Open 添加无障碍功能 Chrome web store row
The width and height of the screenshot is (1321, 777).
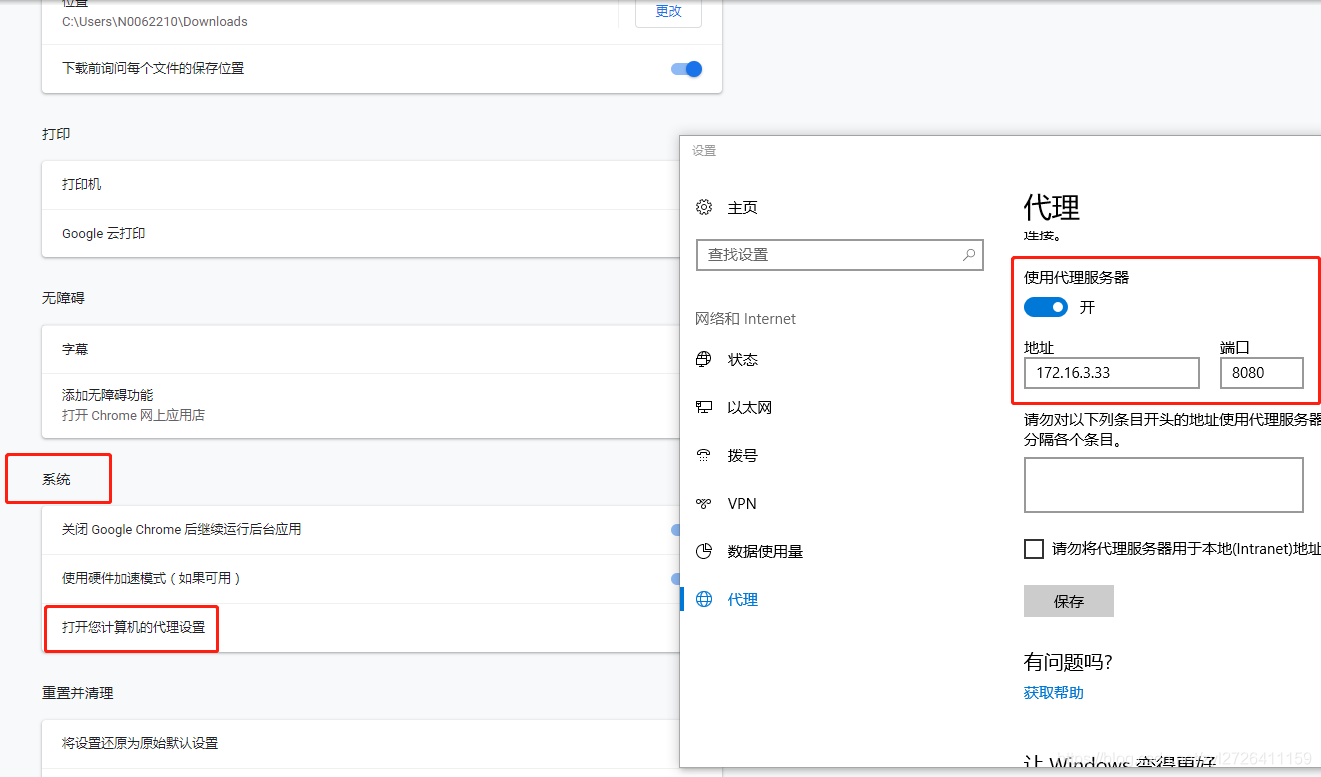[360, 405]
